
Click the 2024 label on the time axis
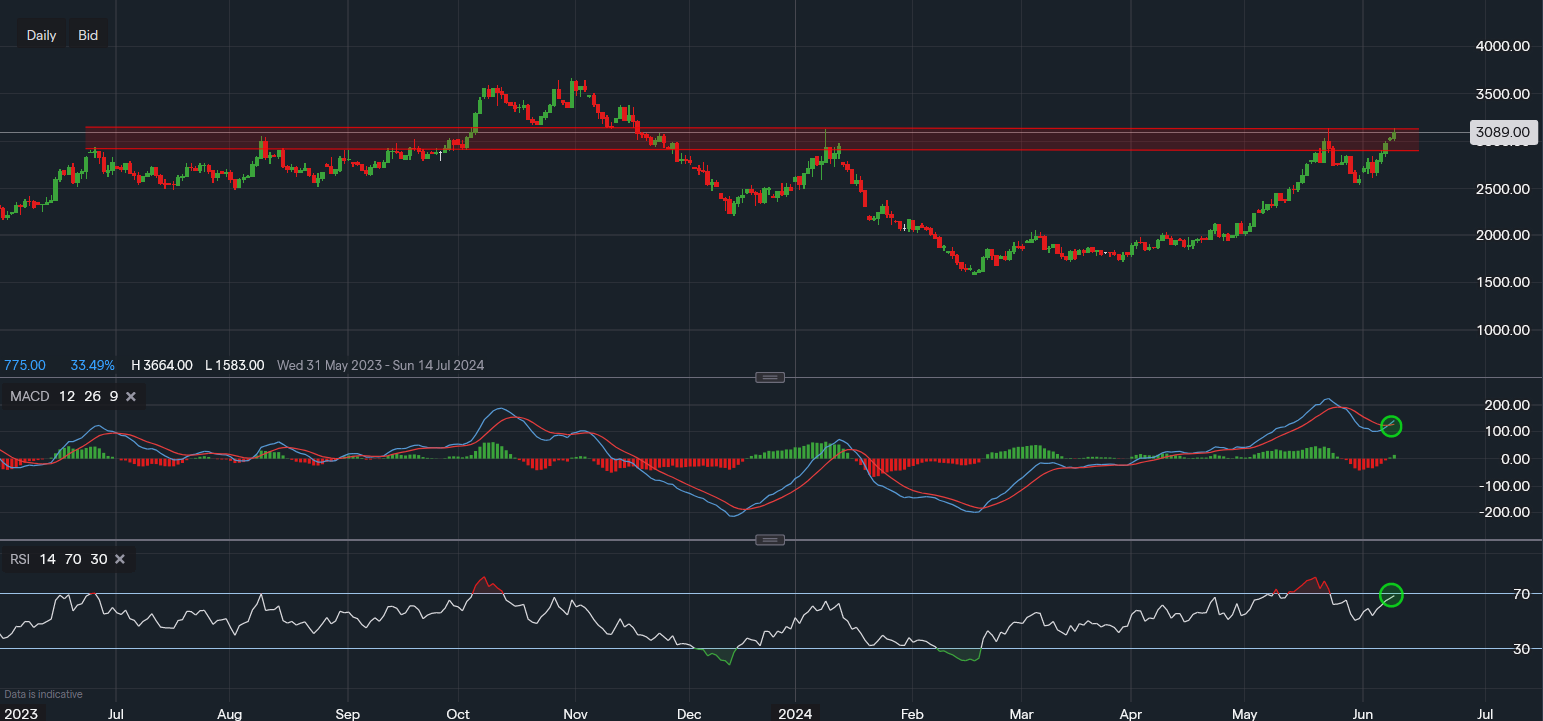tap(796, 714)
